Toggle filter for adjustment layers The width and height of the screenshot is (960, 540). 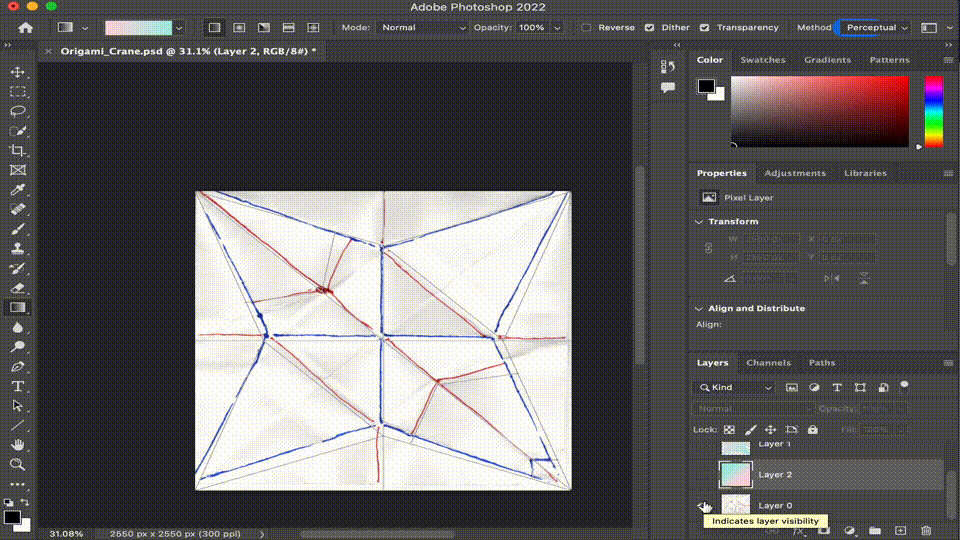tap(814, 388)
